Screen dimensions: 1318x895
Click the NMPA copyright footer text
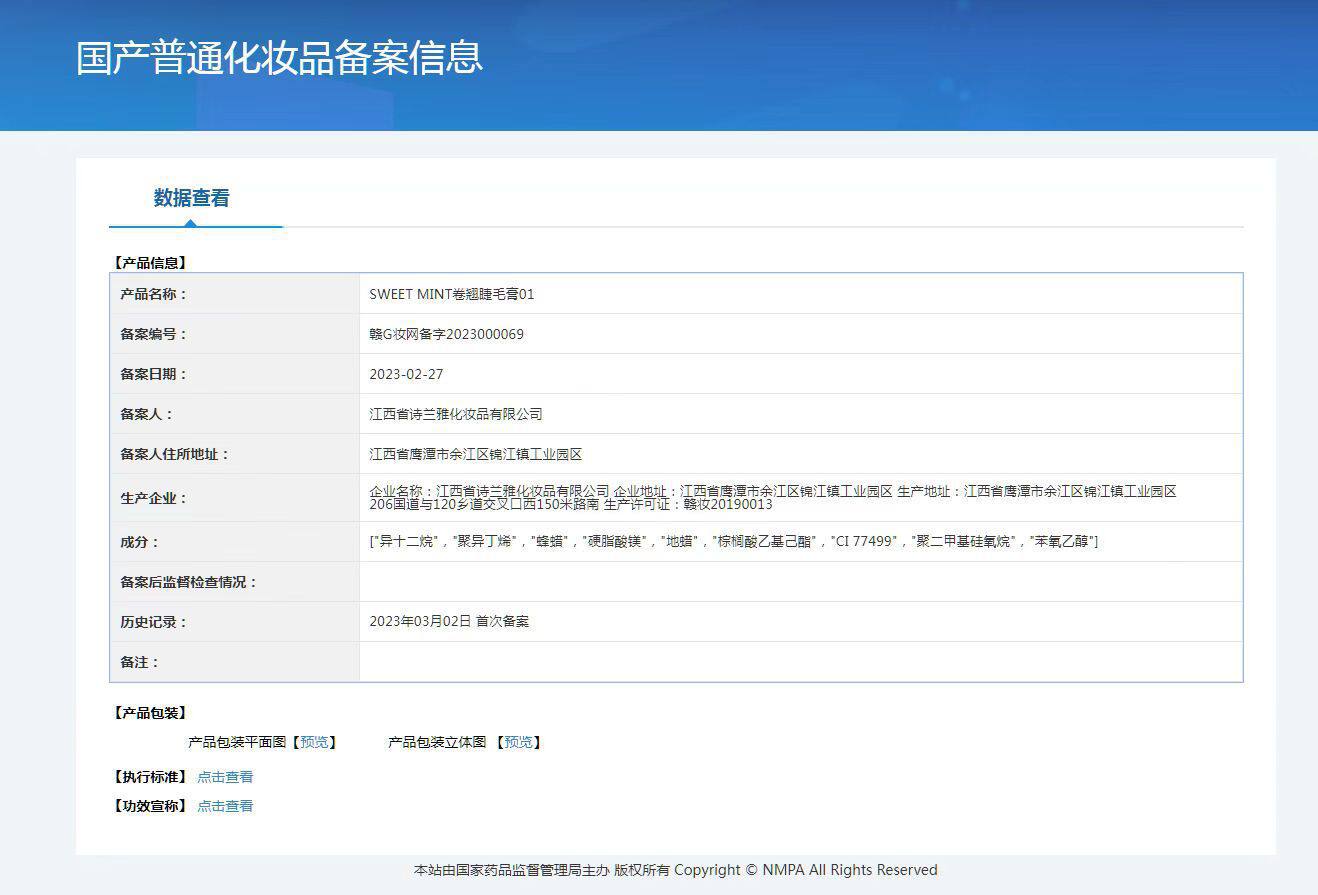[x=676, y=870]
